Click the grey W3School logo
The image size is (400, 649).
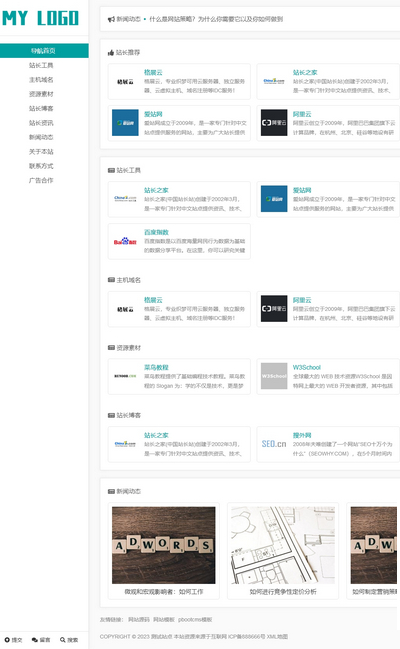(x=274, y=376)
